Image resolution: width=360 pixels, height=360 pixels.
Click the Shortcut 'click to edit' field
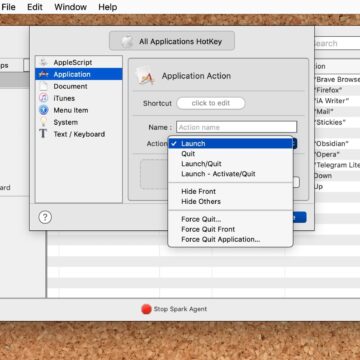point(211,103)
